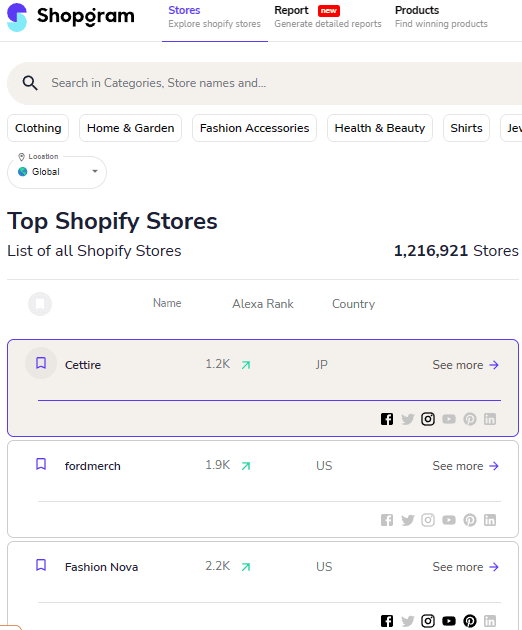
Task: Click the Cettire store name
Action: (x=83, y=365)
